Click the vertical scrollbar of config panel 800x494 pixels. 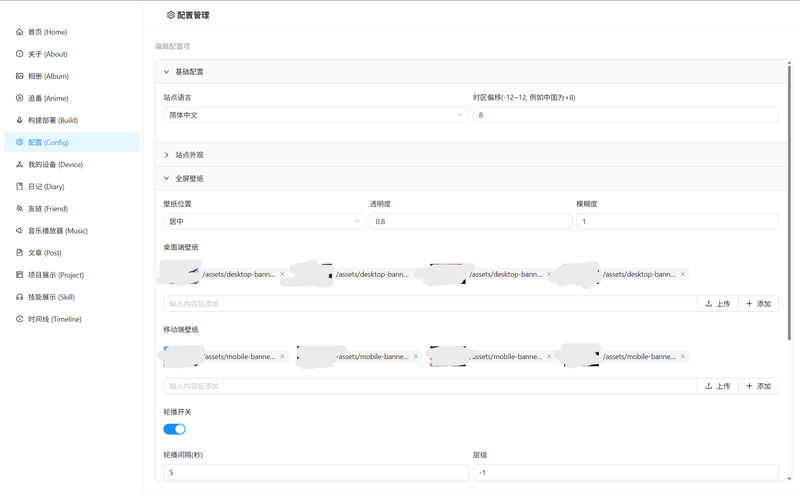789,202
